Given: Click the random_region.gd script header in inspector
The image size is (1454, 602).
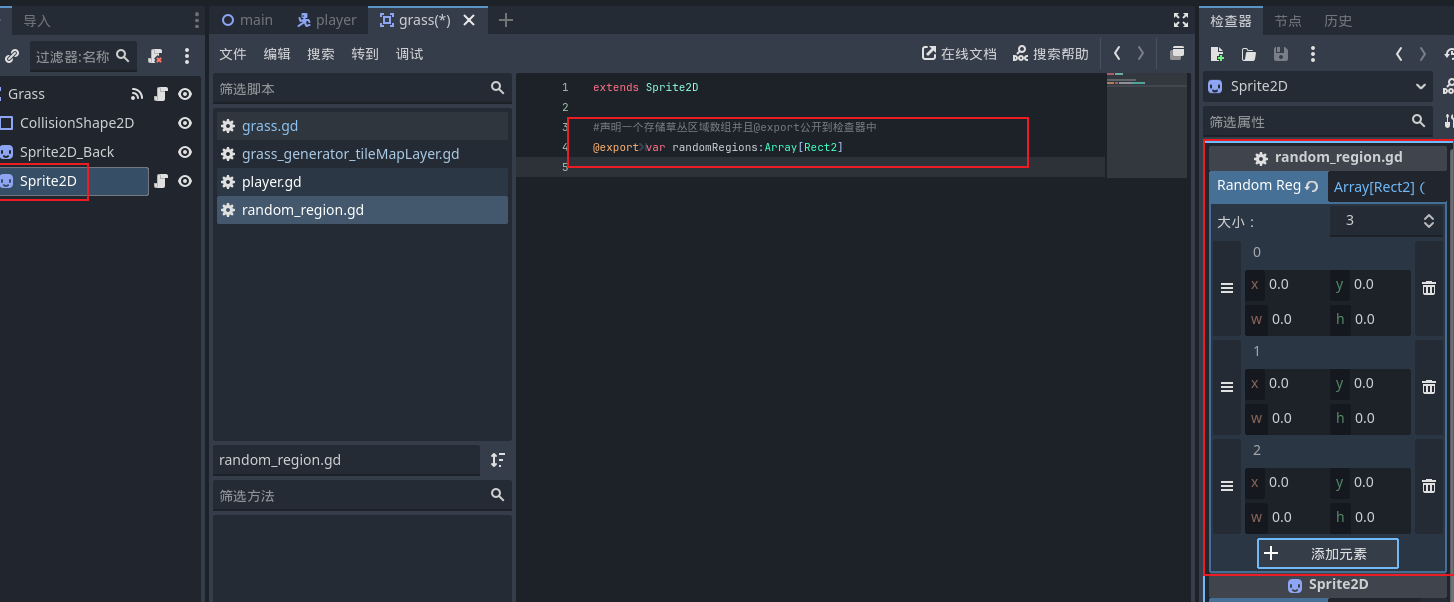Looking at the screenshot, I should (1327, 158).
